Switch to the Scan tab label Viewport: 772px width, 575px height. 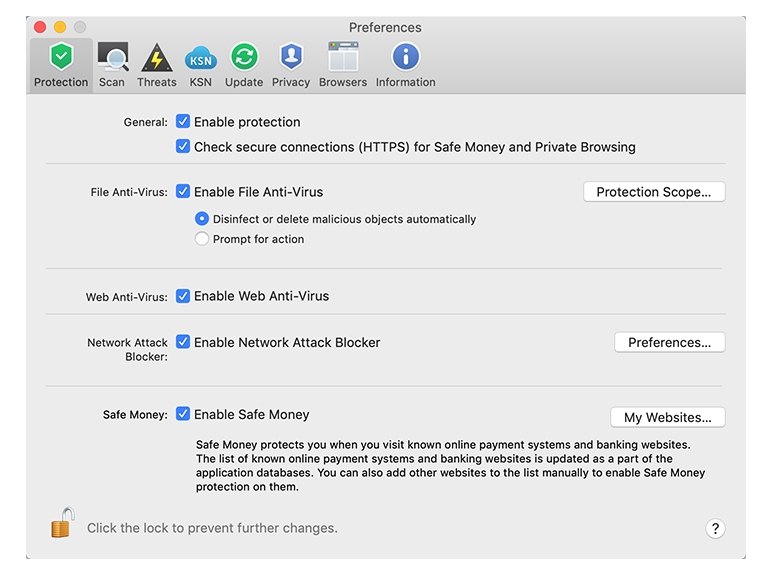pyautogui.click(x=112, y=82)
